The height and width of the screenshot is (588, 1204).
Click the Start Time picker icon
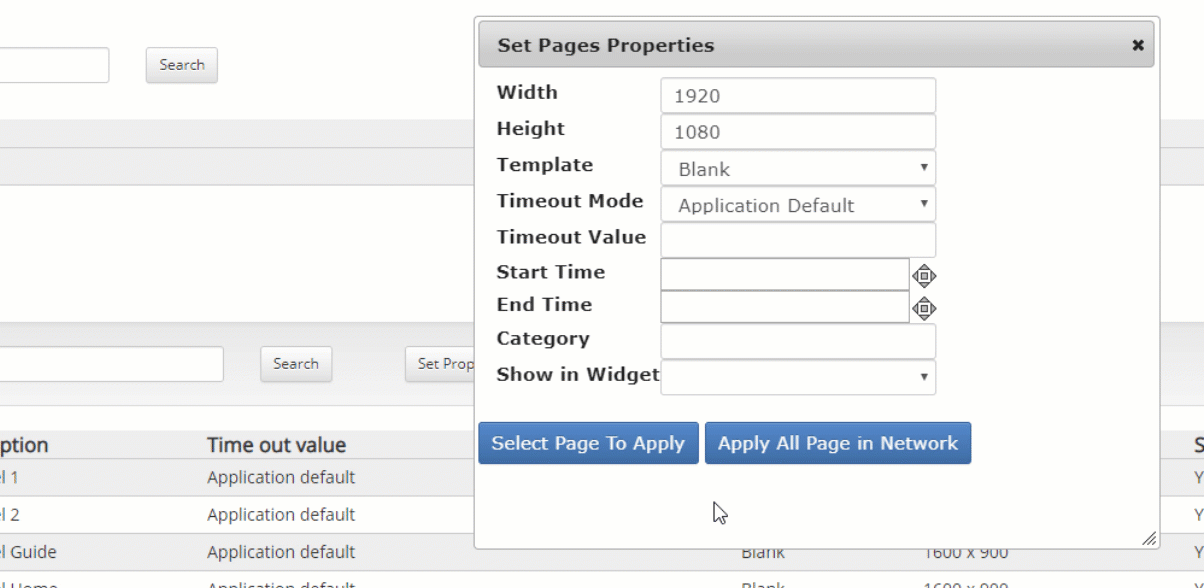924,276
